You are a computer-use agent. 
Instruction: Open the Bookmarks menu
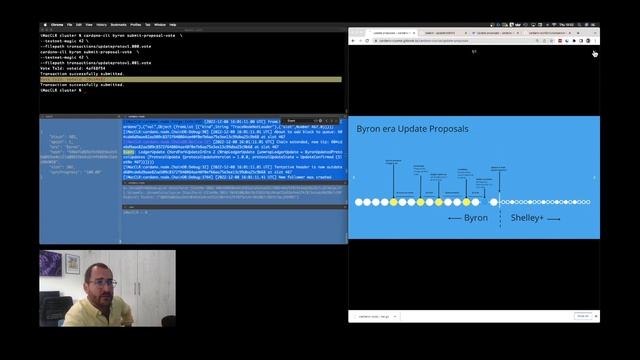118,25
